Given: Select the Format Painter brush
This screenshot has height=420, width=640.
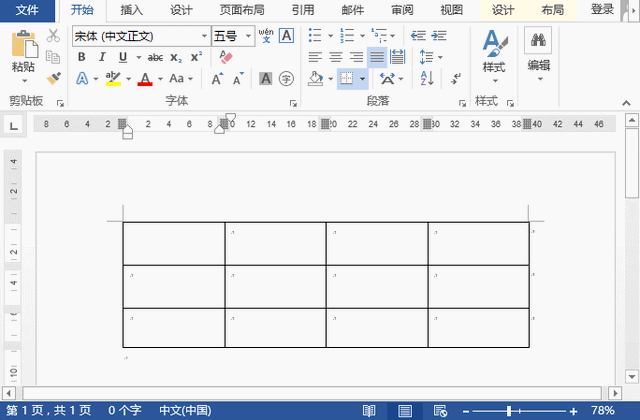Looking at the screenshot, I should pyautogui.click(x=53, y=78).
